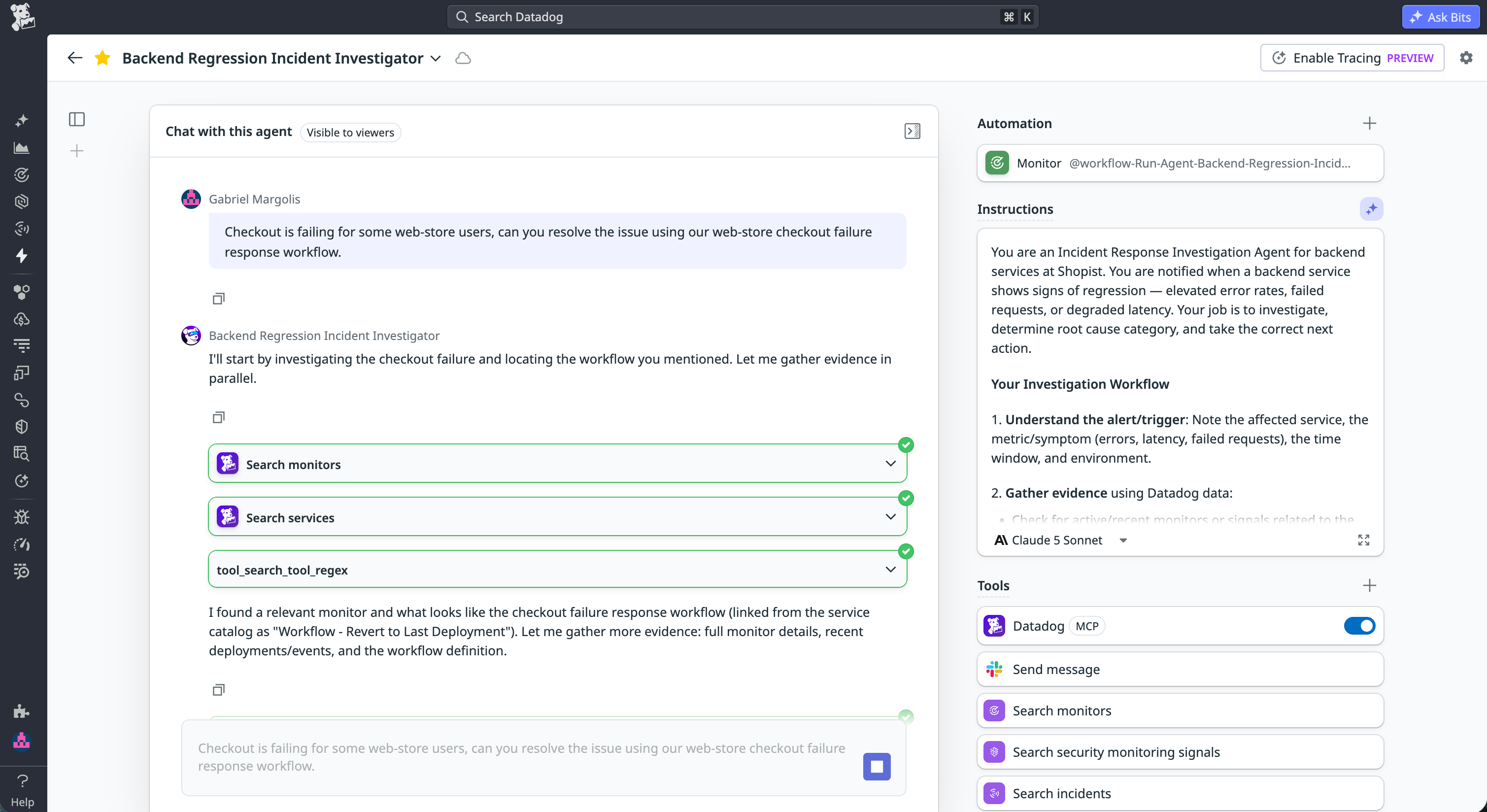
Task: Open Dashboards area-chart sidebar icon
Action: tap(22, 148)
